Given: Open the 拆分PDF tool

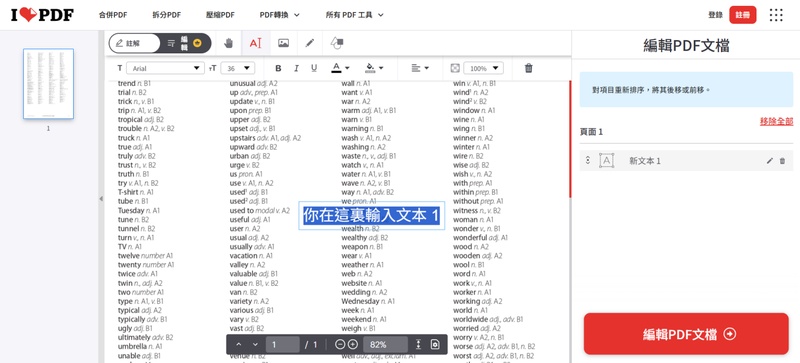Looking at the screenshot, I should pyautogui.click(x=167, y=15).
